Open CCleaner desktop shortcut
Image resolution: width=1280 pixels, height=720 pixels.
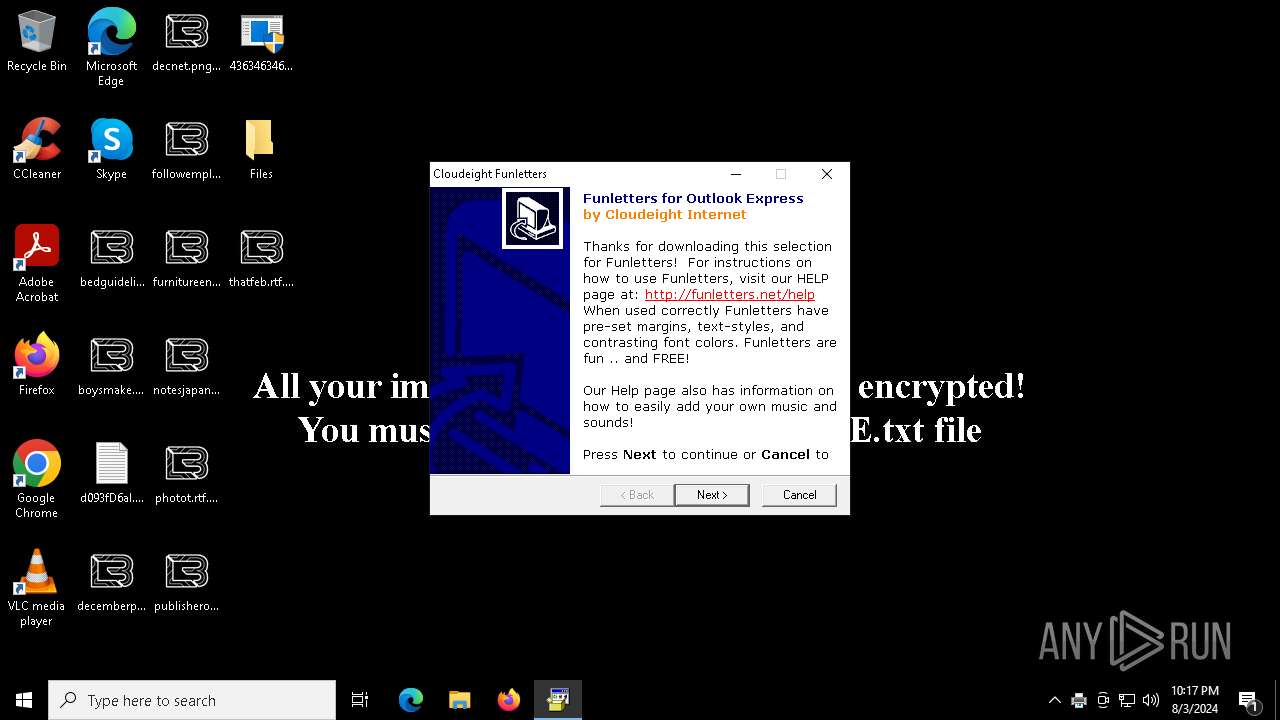37,149
